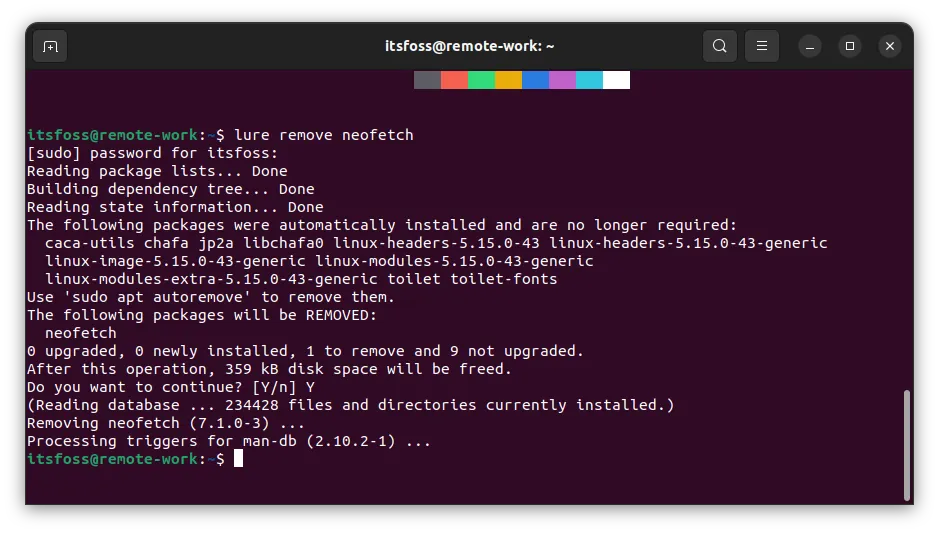The height and width of the screenshot is (533, 939).
Task: Open the hamburger main menu
Action: pos(762,46)
